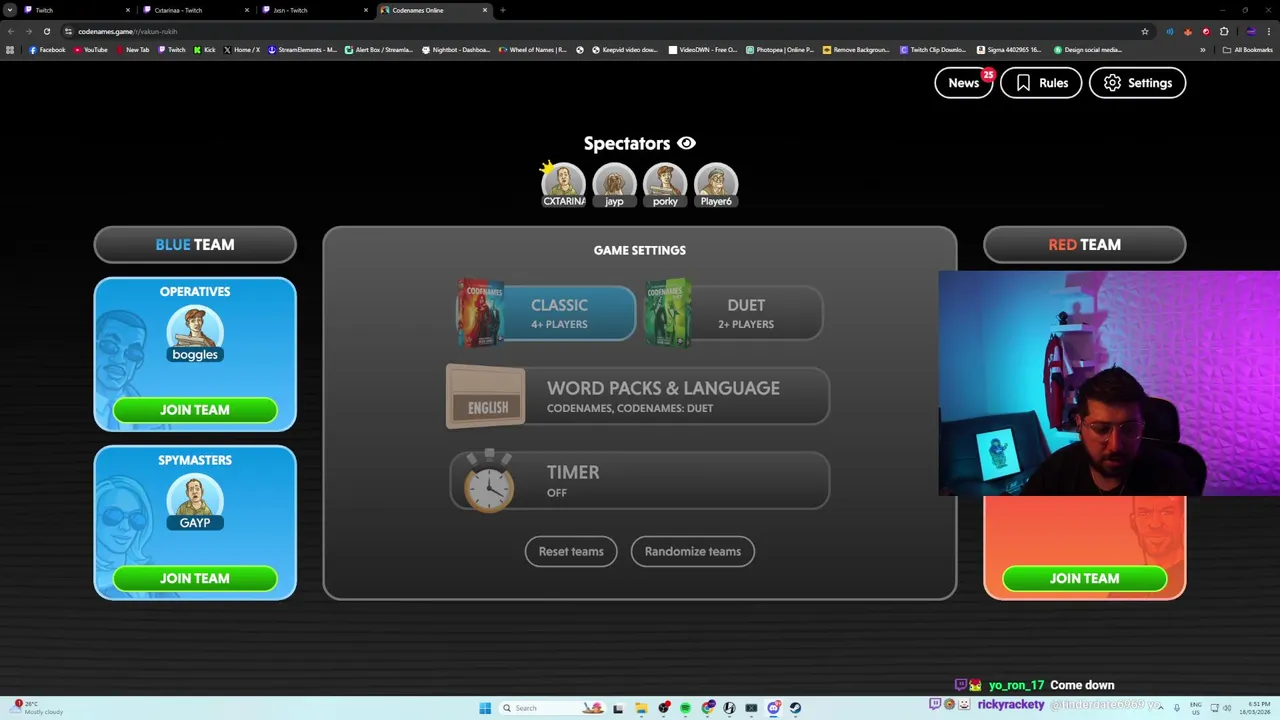The image size is (1280, 720).
Task: Open Spotify from taskbar
Action: 685,708
